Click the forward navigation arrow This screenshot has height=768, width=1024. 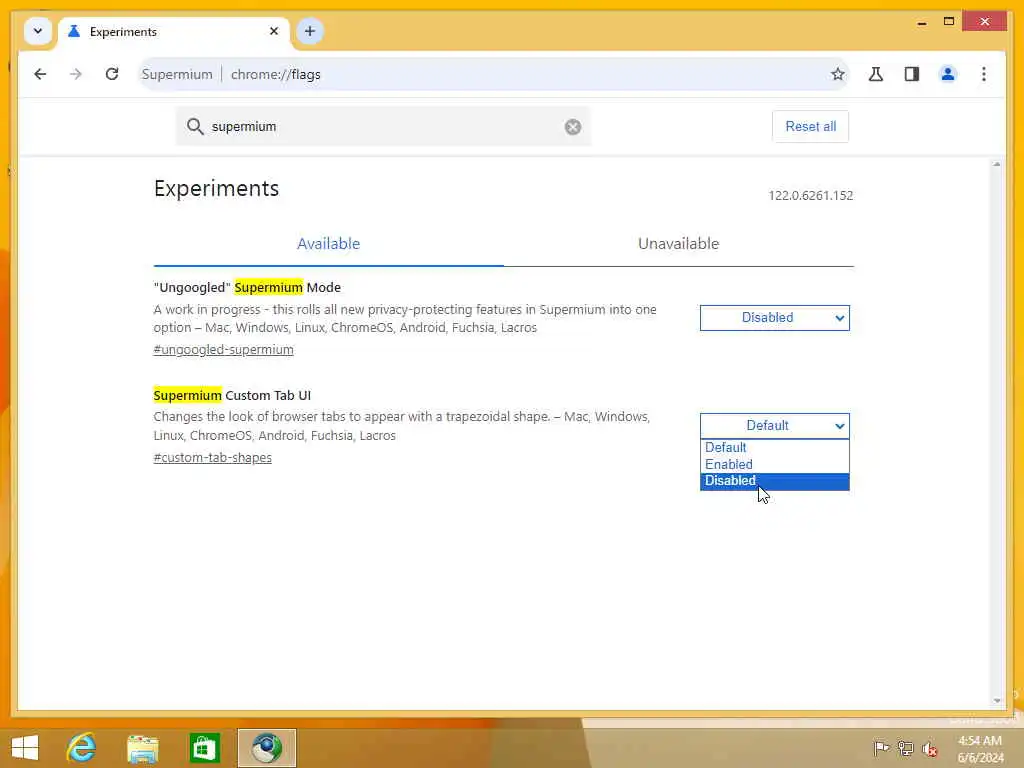click(76, 74)
